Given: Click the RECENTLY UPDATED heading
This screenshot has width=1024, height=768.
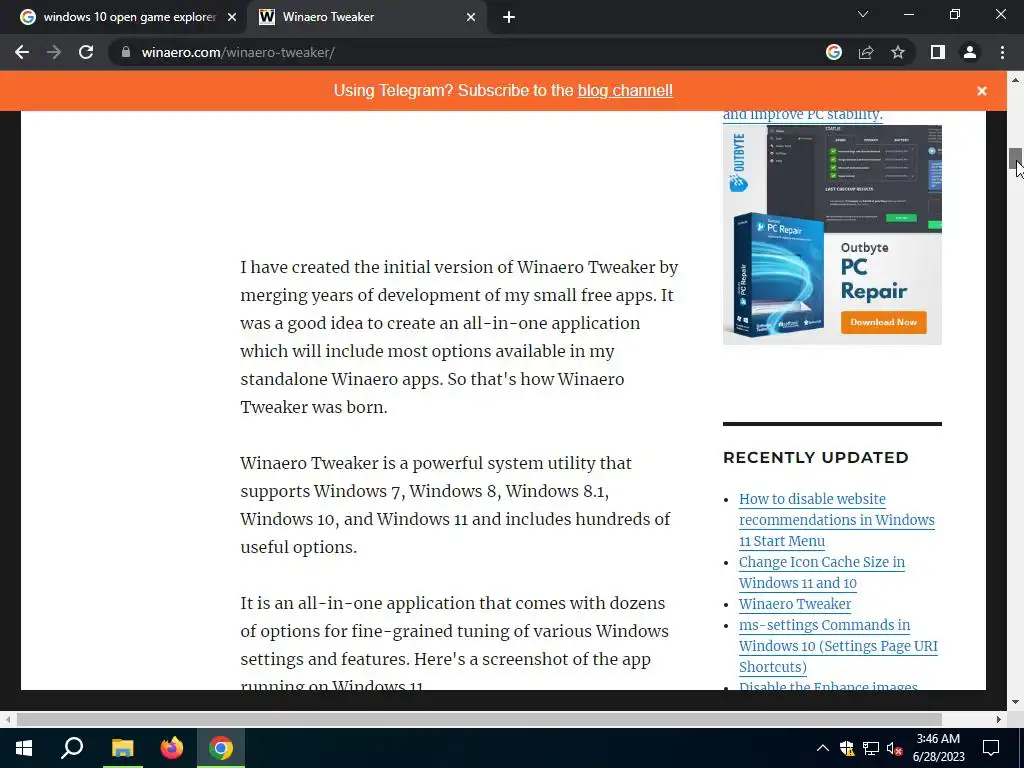Looking at the screenshot, I should pyautogui.click(x=816, y=457).
